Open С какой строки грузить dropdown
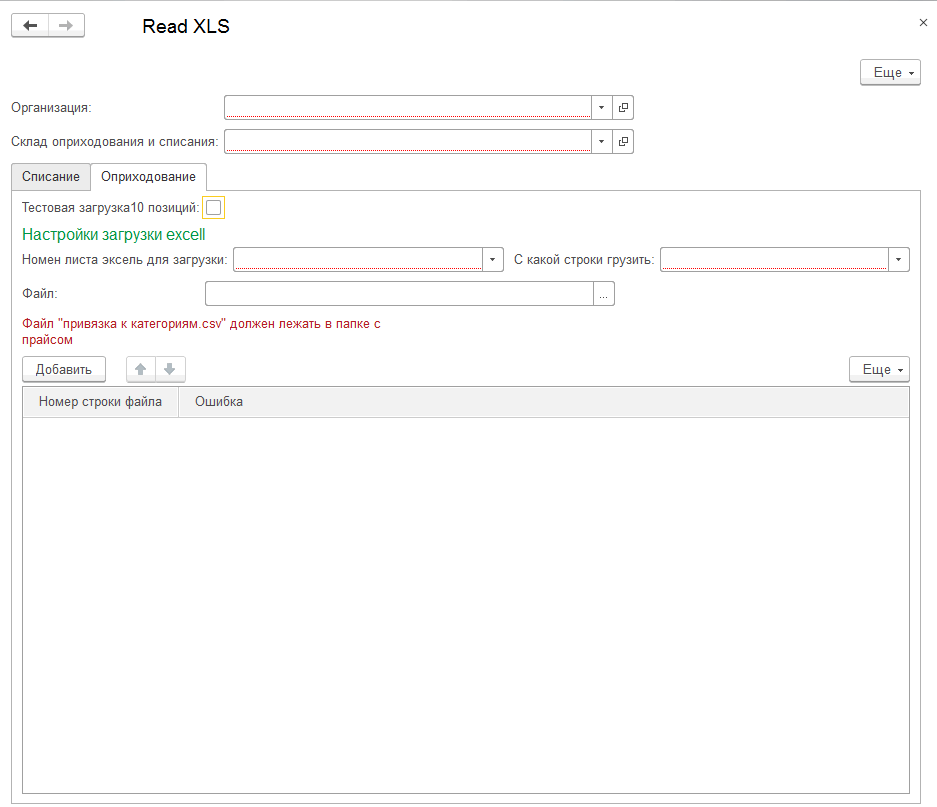937x807 pixels. click(x=899, y=260)
